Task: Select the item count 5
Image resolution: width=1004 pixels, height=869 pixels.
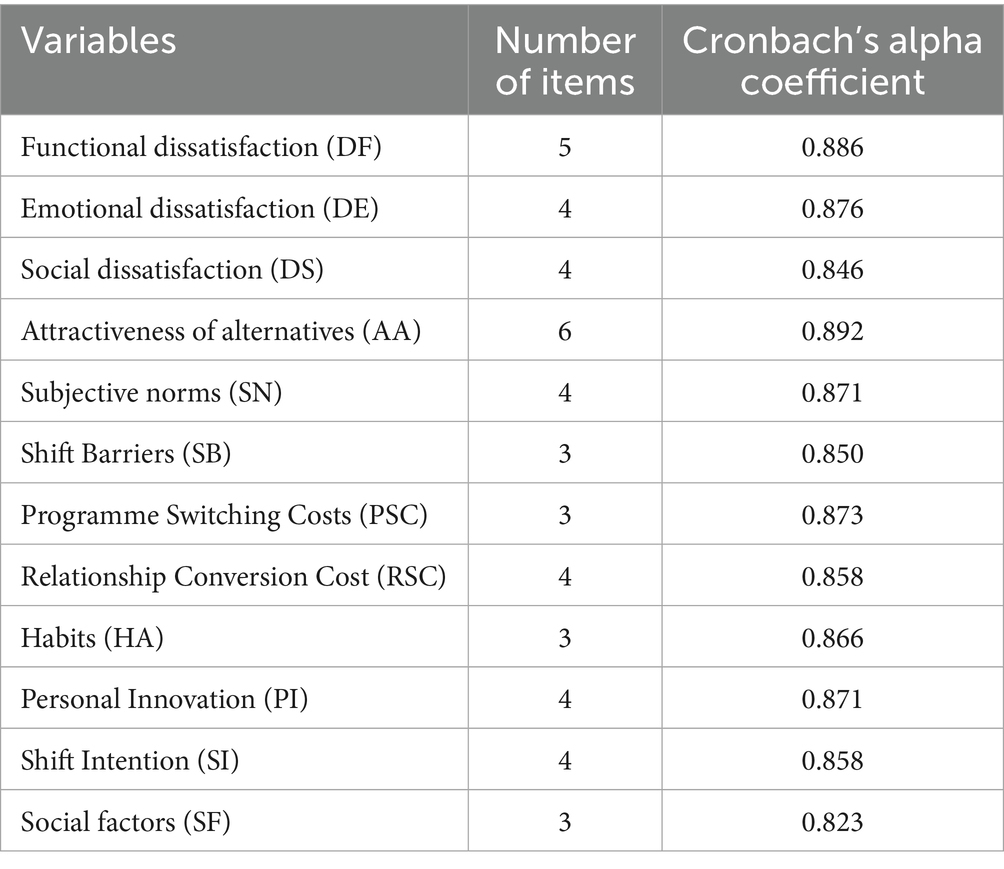Action: (x=565, y=147)
